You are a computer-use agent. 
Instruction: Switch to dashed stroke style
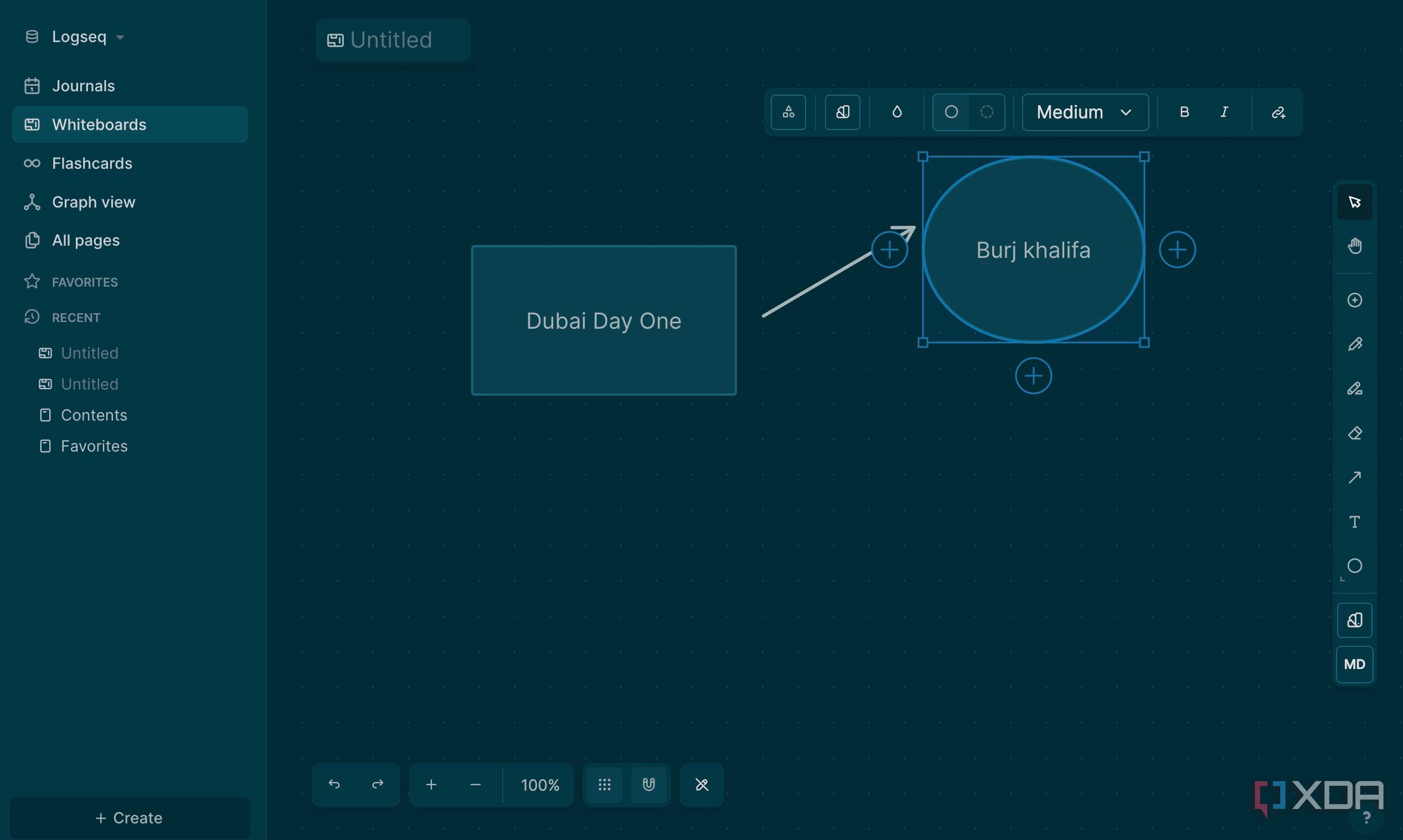click(986, 112)
